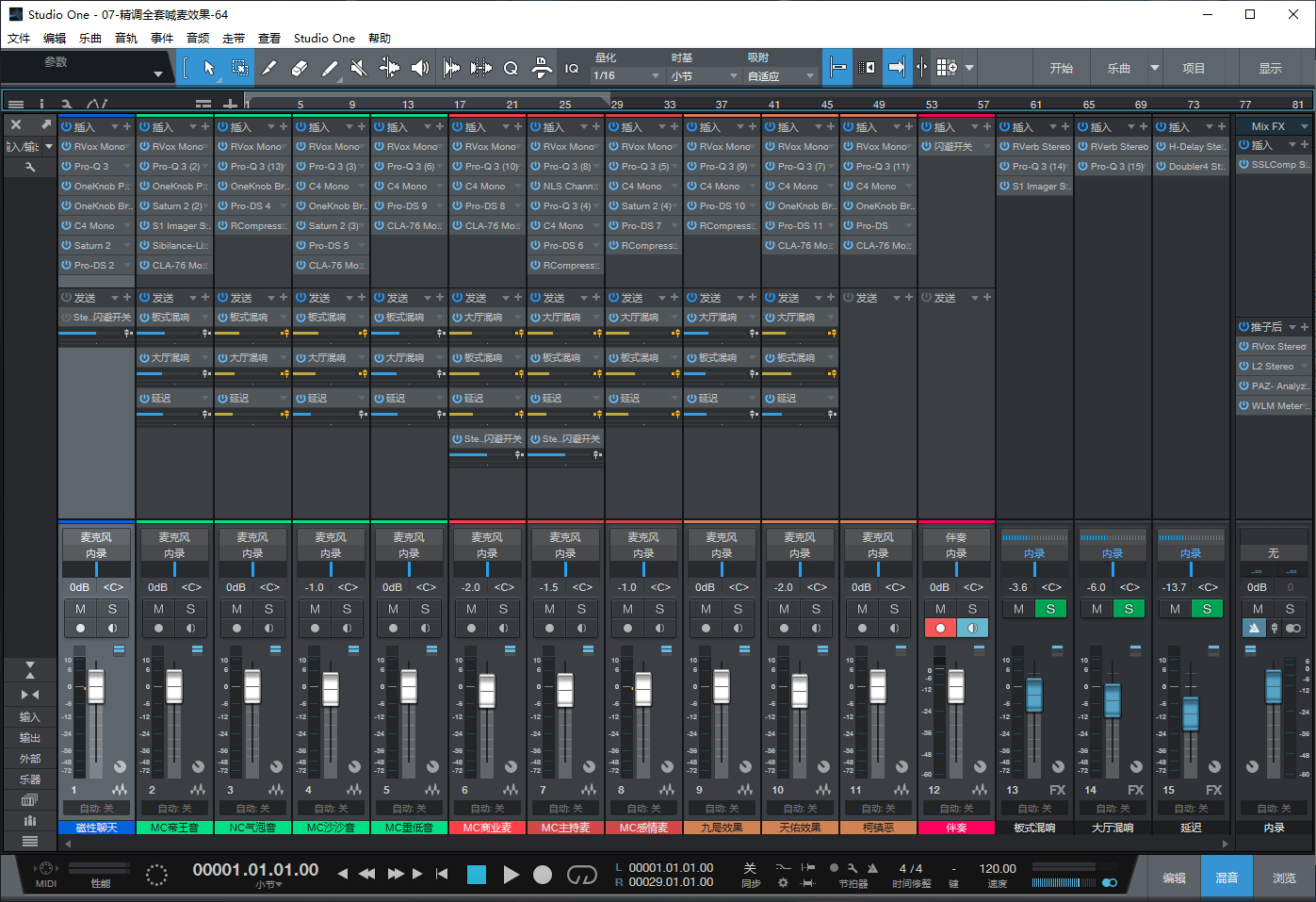
Task: Pick the Eraser tool
Action: [x=299, y=67]
